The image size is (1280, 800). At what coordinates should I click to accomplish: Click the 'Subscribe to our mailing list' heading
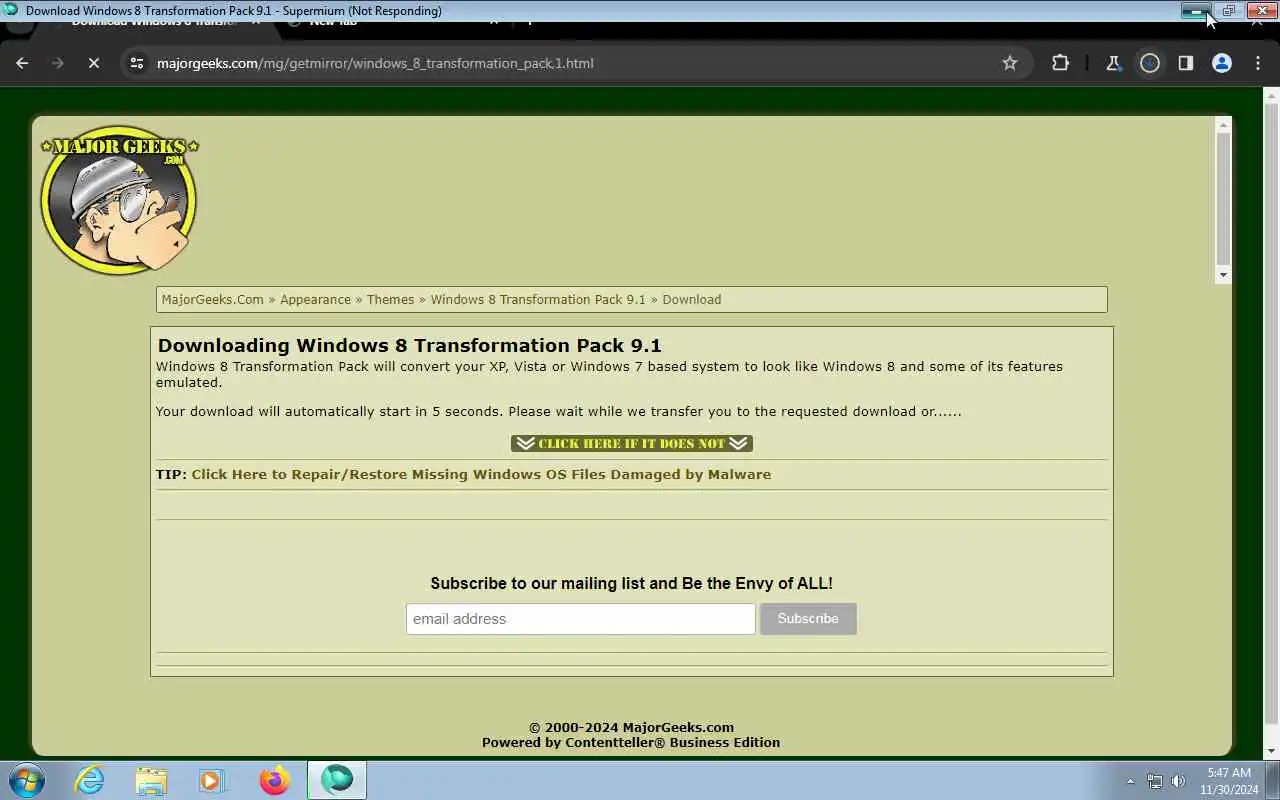[631, 583]
